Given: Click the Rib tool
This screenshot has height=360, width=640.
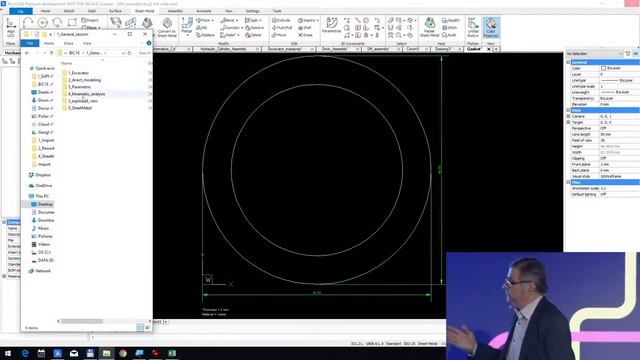Looking at the screenshot, I should click(202, 28).
